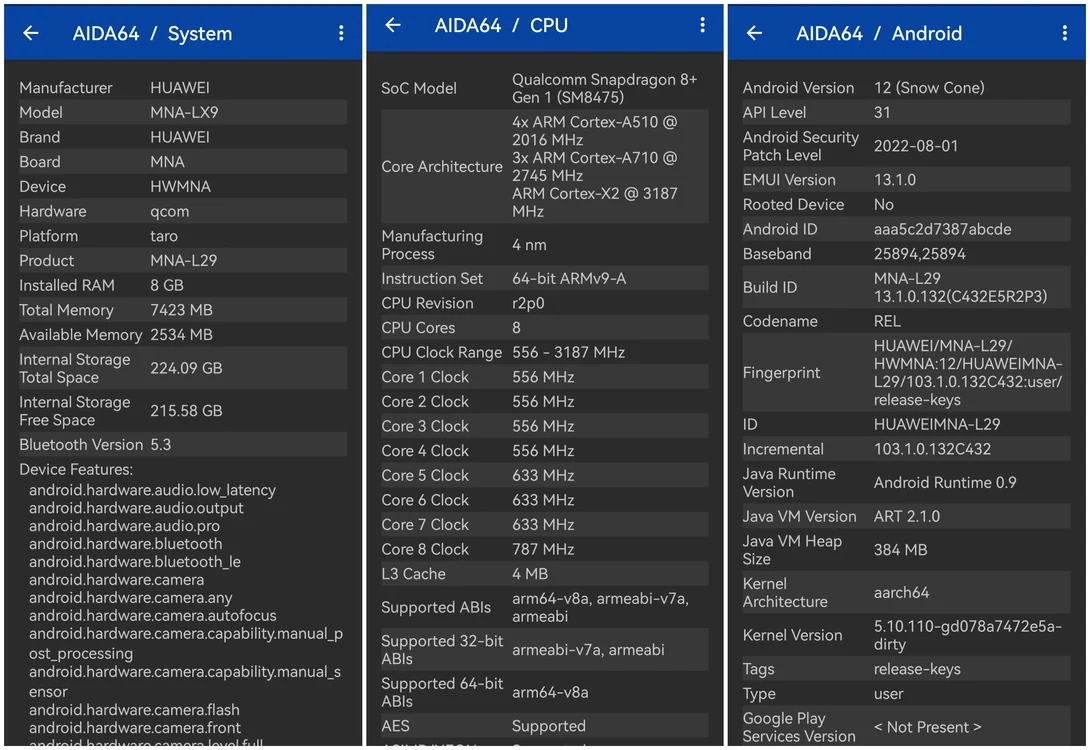Select the Core 5 Clock row
Viewport: 1090px width, 750px height.
click(544, 475)
